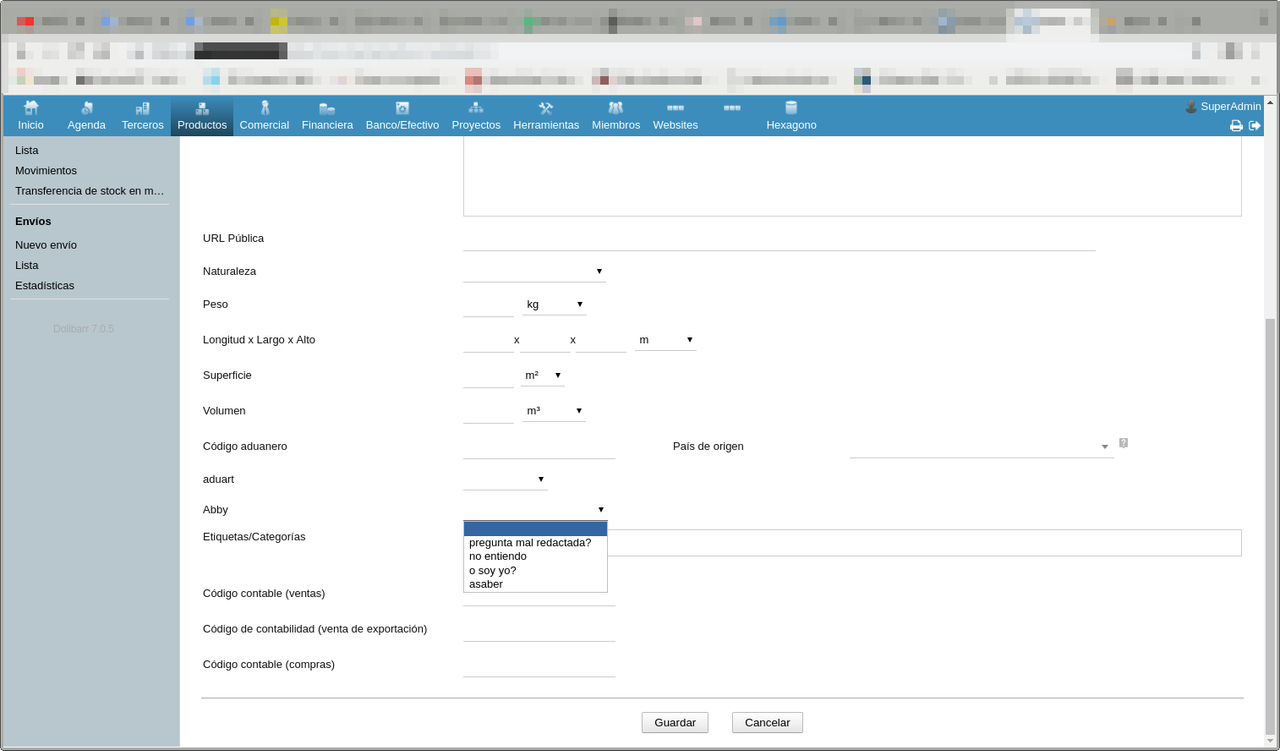Click help icon beside País de origen

point(1124,443)
